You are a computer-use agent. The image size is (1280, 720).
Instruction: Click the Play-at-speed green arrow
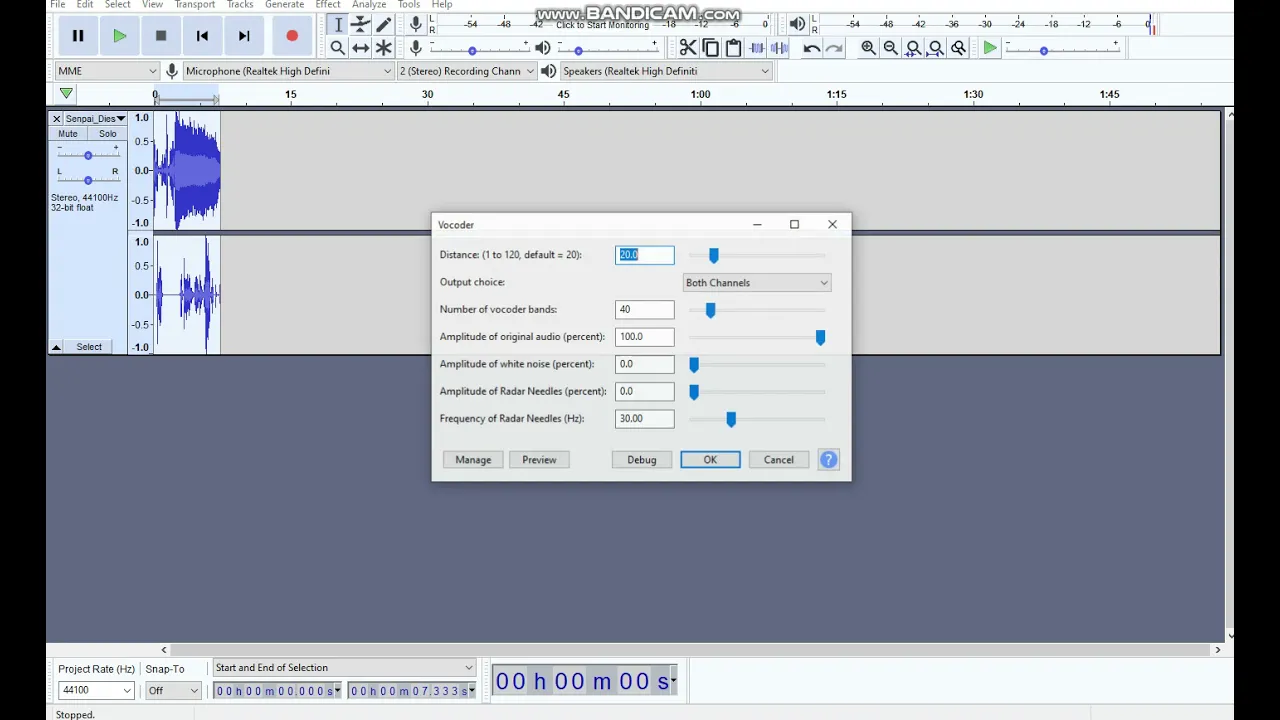tap(990, 47)
